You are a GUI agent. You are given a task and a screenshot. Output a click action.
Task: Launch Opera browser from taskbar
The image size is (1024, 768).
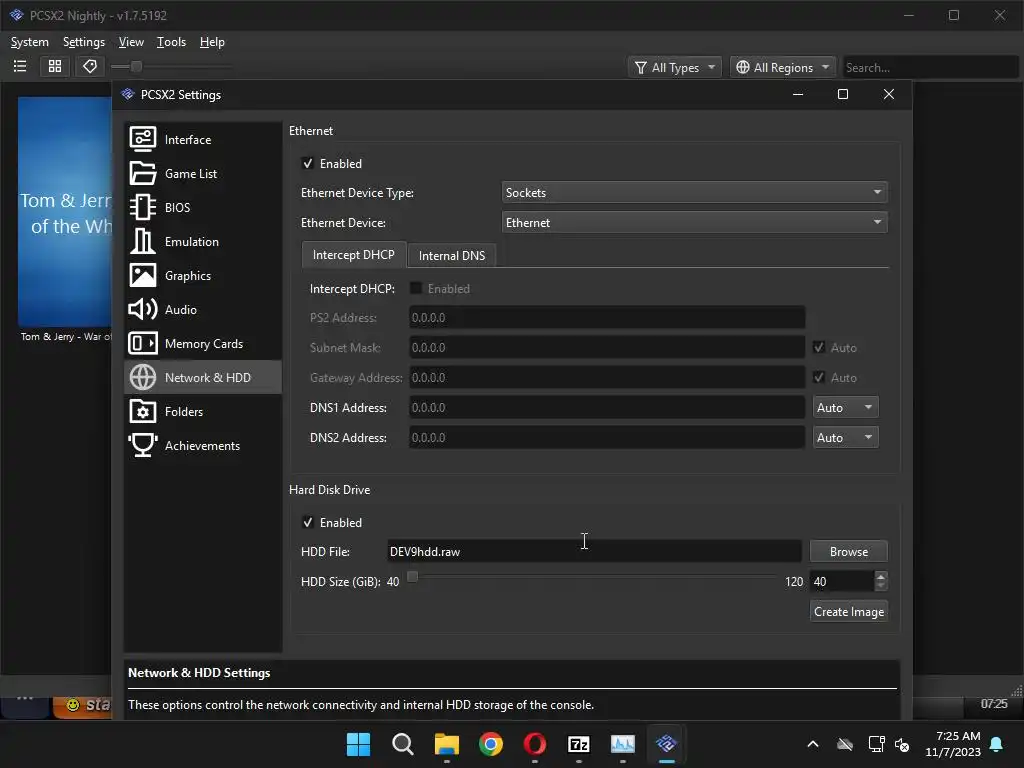[535, 744]
